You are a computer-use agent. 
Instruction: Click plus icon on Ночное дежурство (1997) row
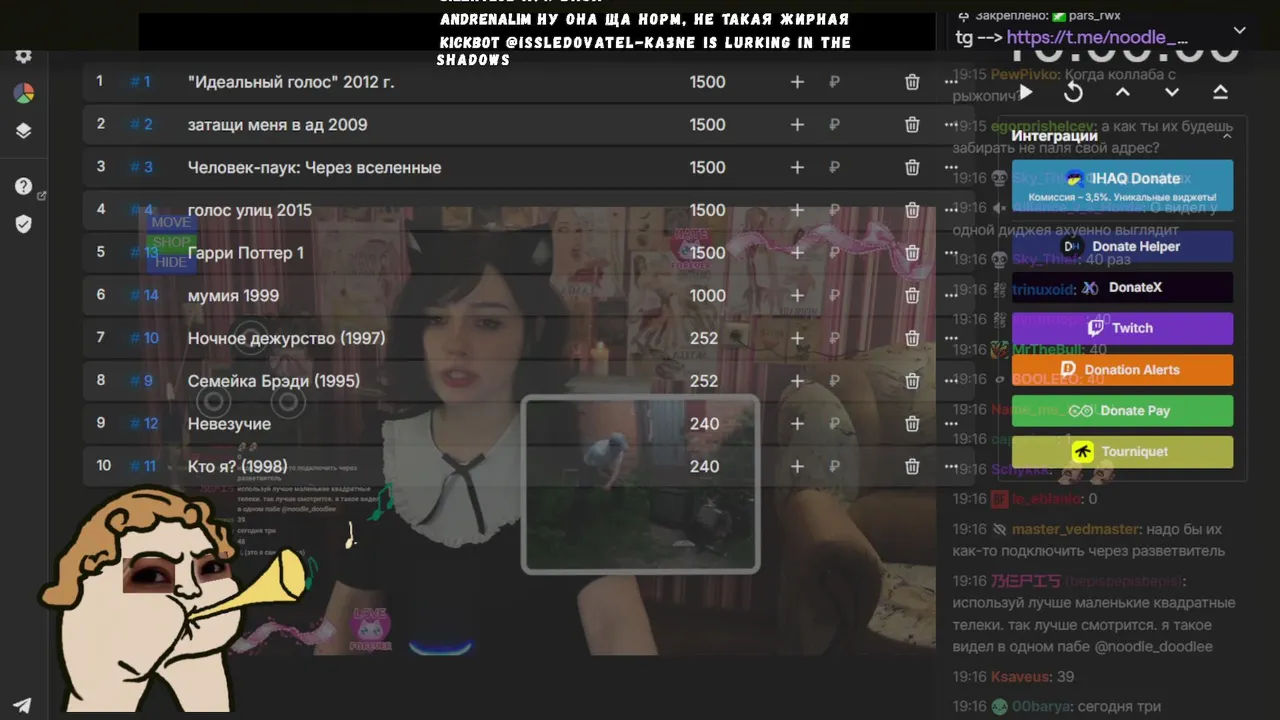797,338
